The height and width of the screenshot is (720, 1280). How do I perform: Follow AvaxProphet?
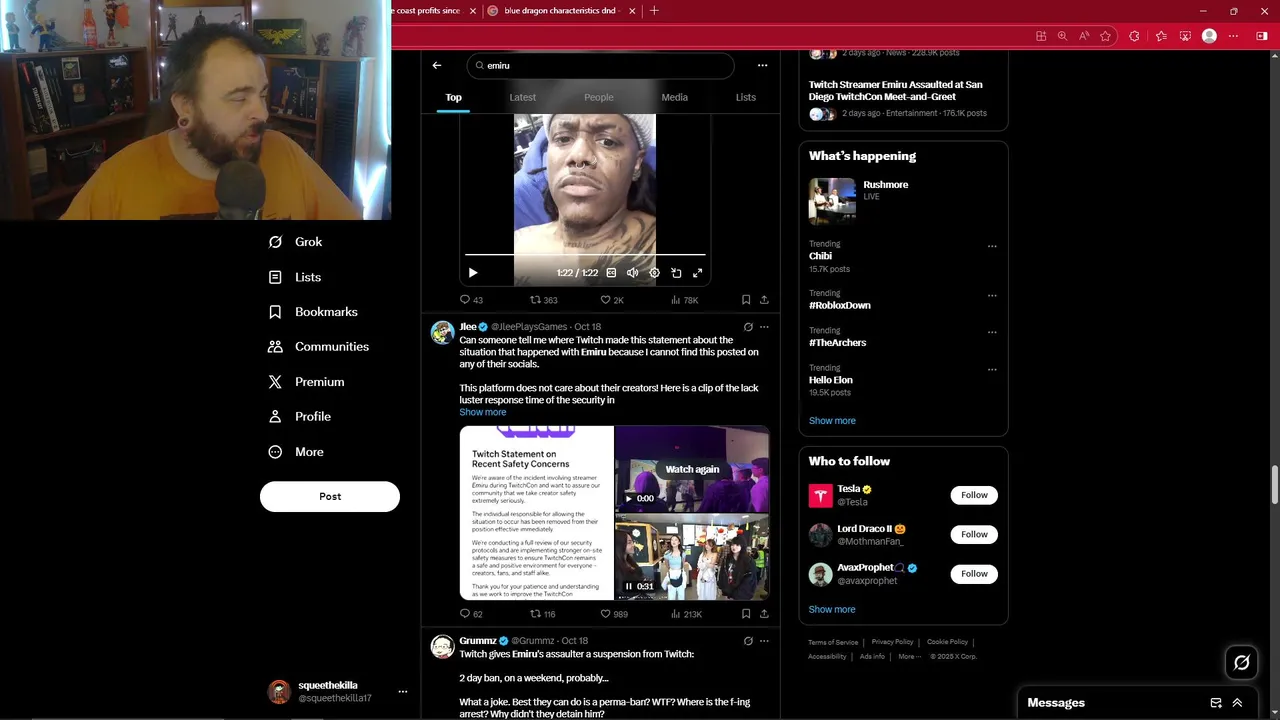tap(974, 574)
